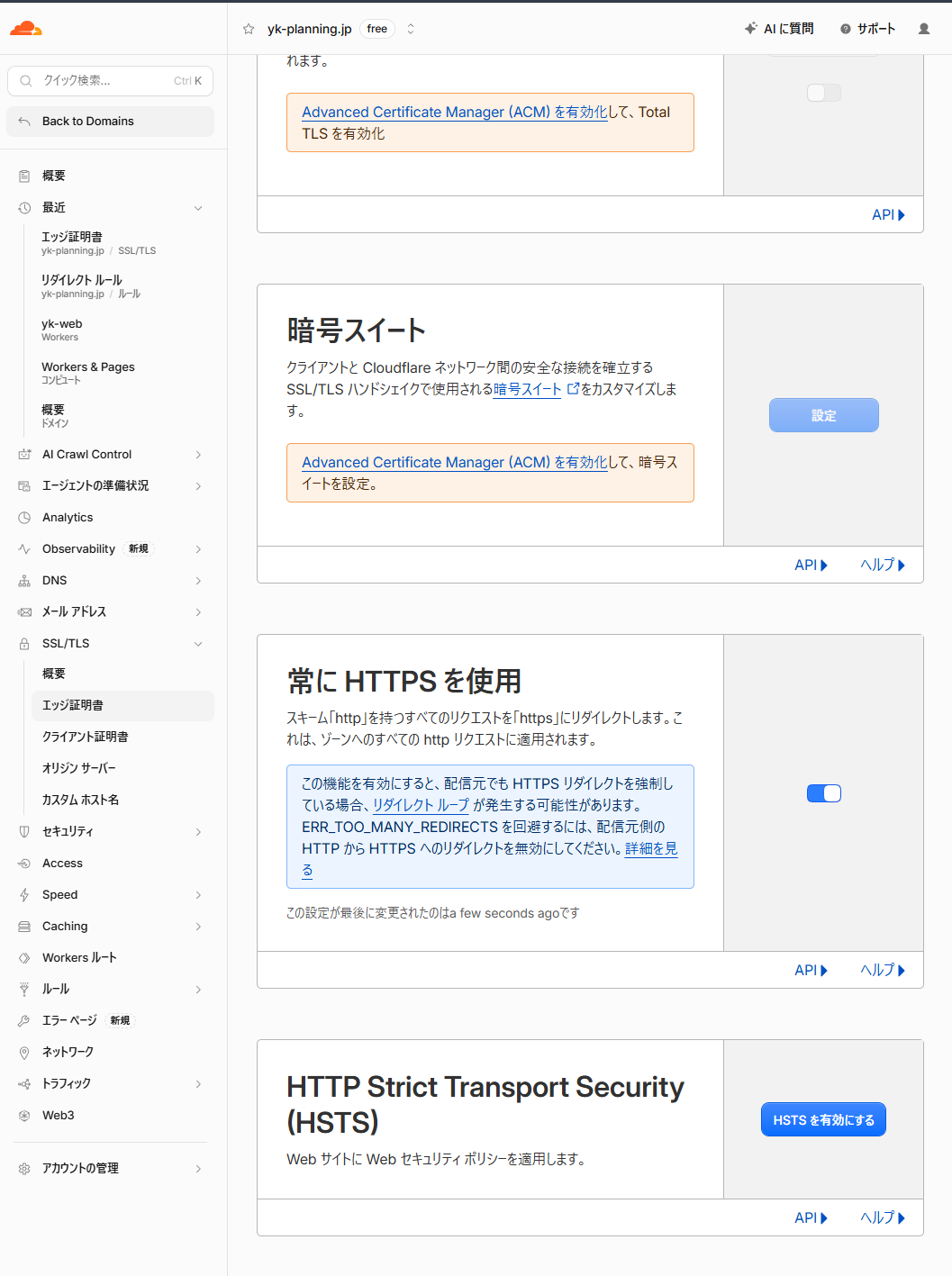
Task: Click the AI Crawl Control icon
Action: point(24,455)
